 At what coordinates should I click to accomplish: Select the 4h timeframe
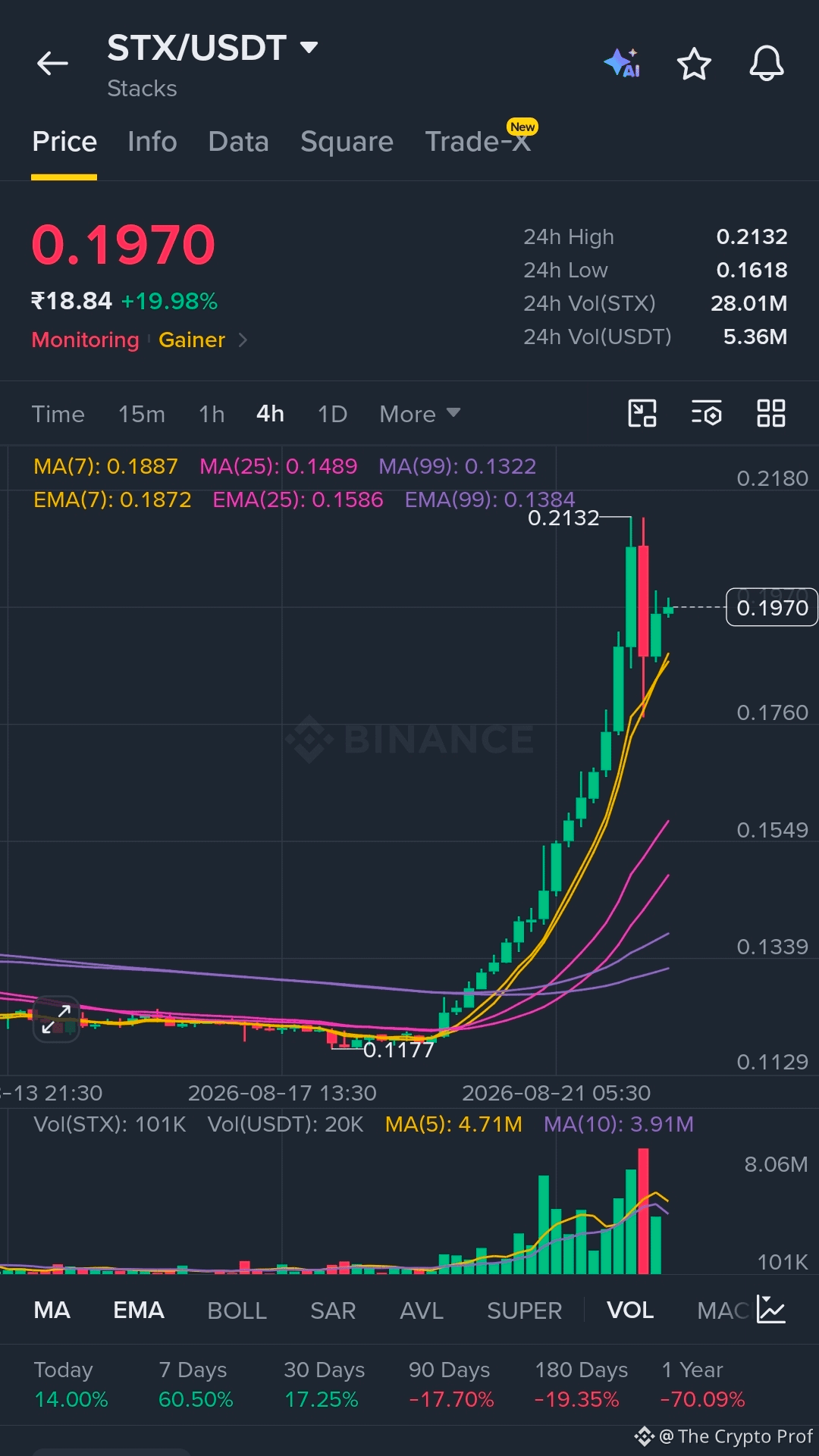(270, 414)
